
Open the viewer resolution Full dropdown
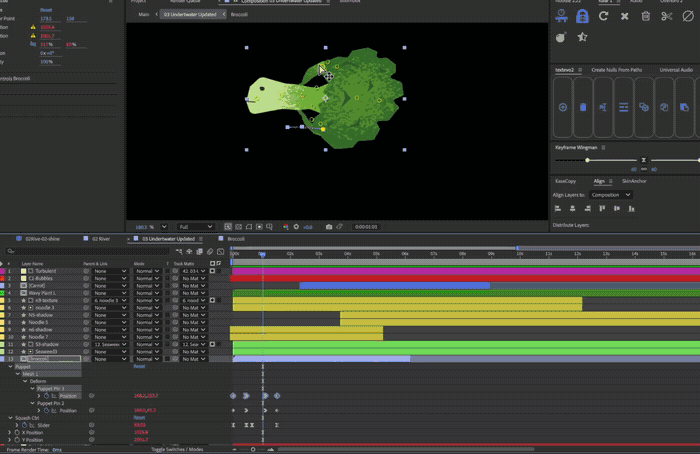pyautogui.click(x=196, y=227)
